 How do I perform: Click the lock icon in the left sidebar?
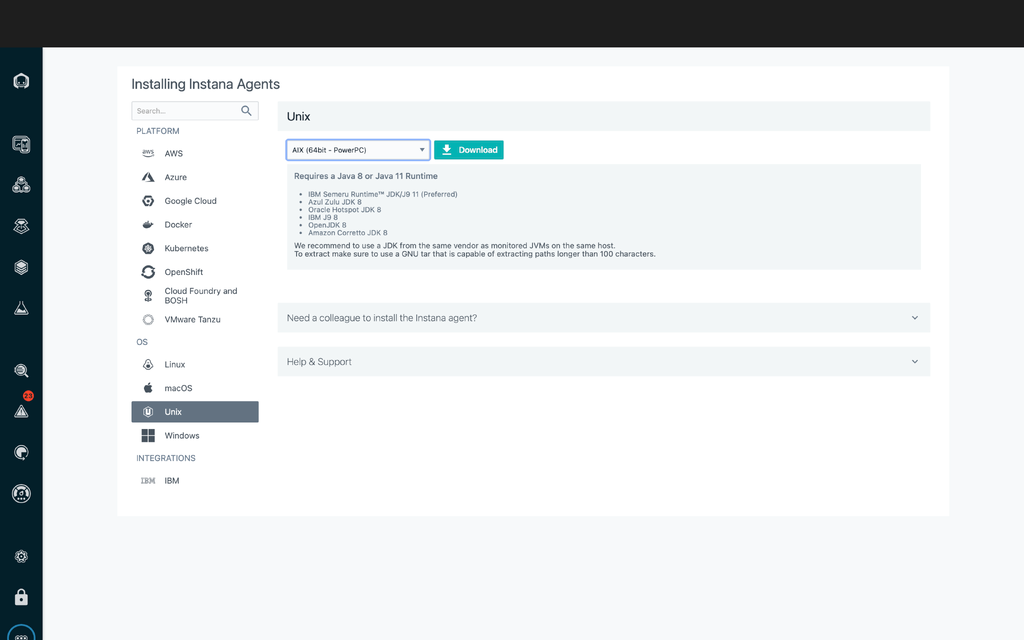(x=21, y=596)
